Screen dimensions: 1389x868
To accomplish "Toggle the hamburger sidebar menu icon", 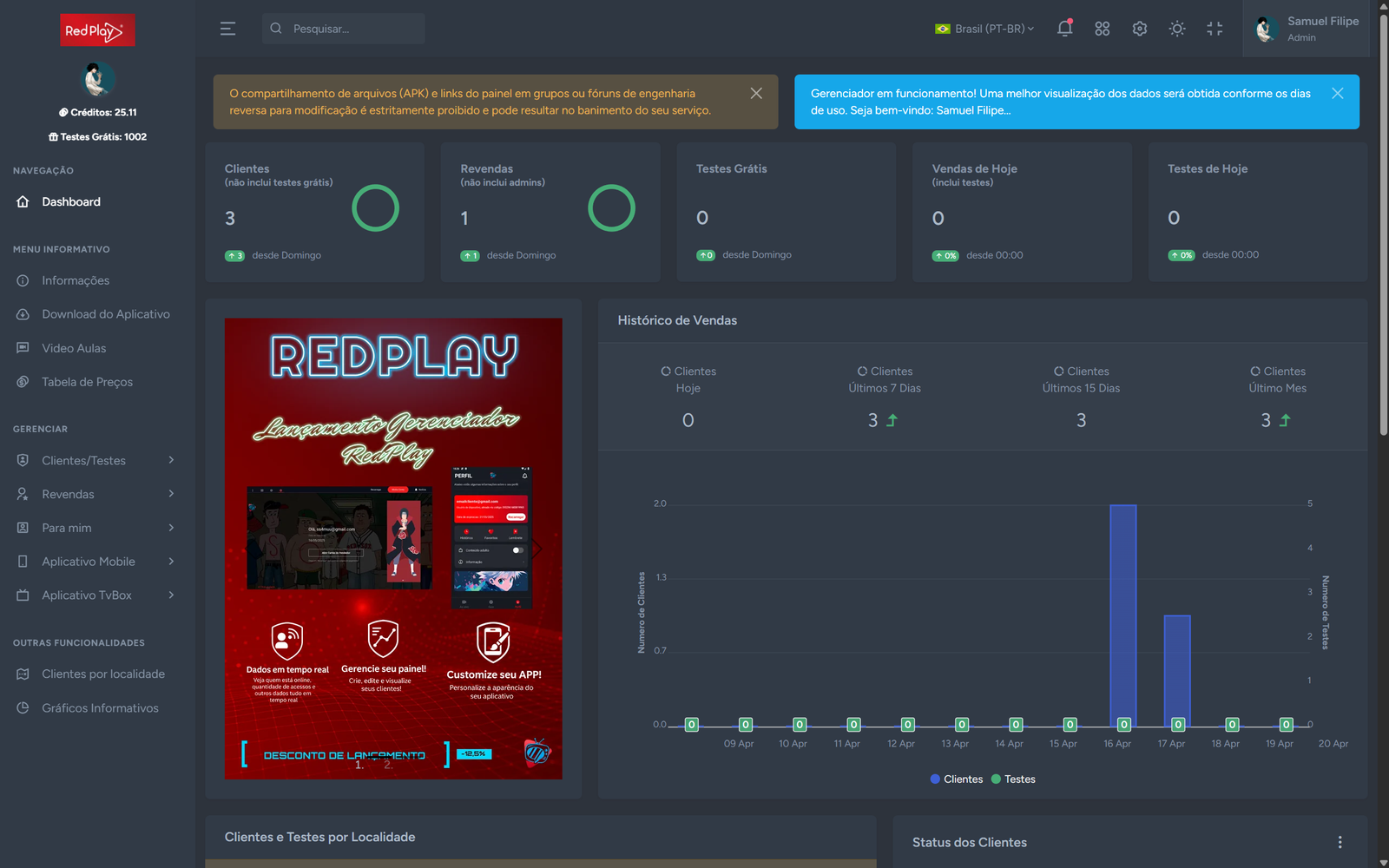I will click(x=227, y=29).
